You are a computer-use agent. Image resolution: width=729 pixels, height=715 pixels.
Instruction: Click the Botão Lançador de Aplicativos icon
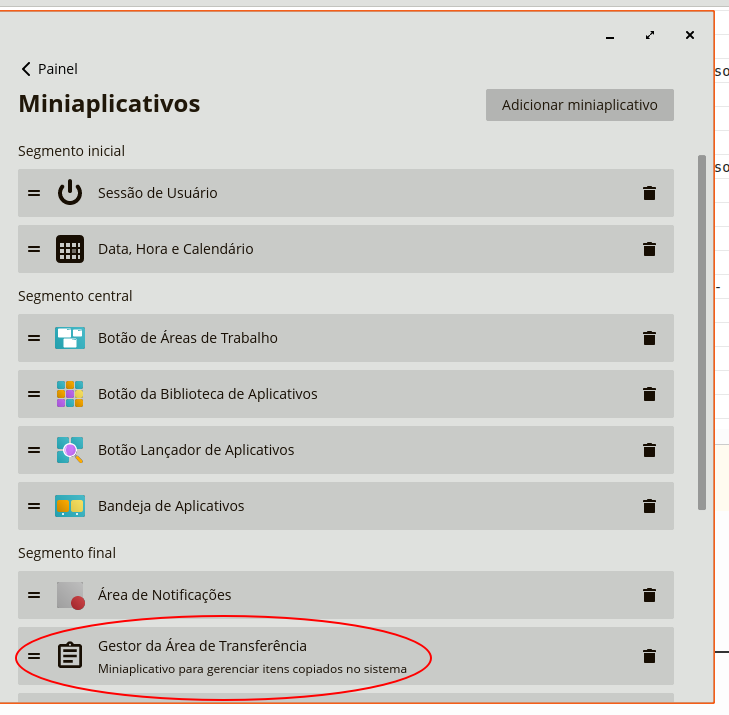tap(70, 450)
